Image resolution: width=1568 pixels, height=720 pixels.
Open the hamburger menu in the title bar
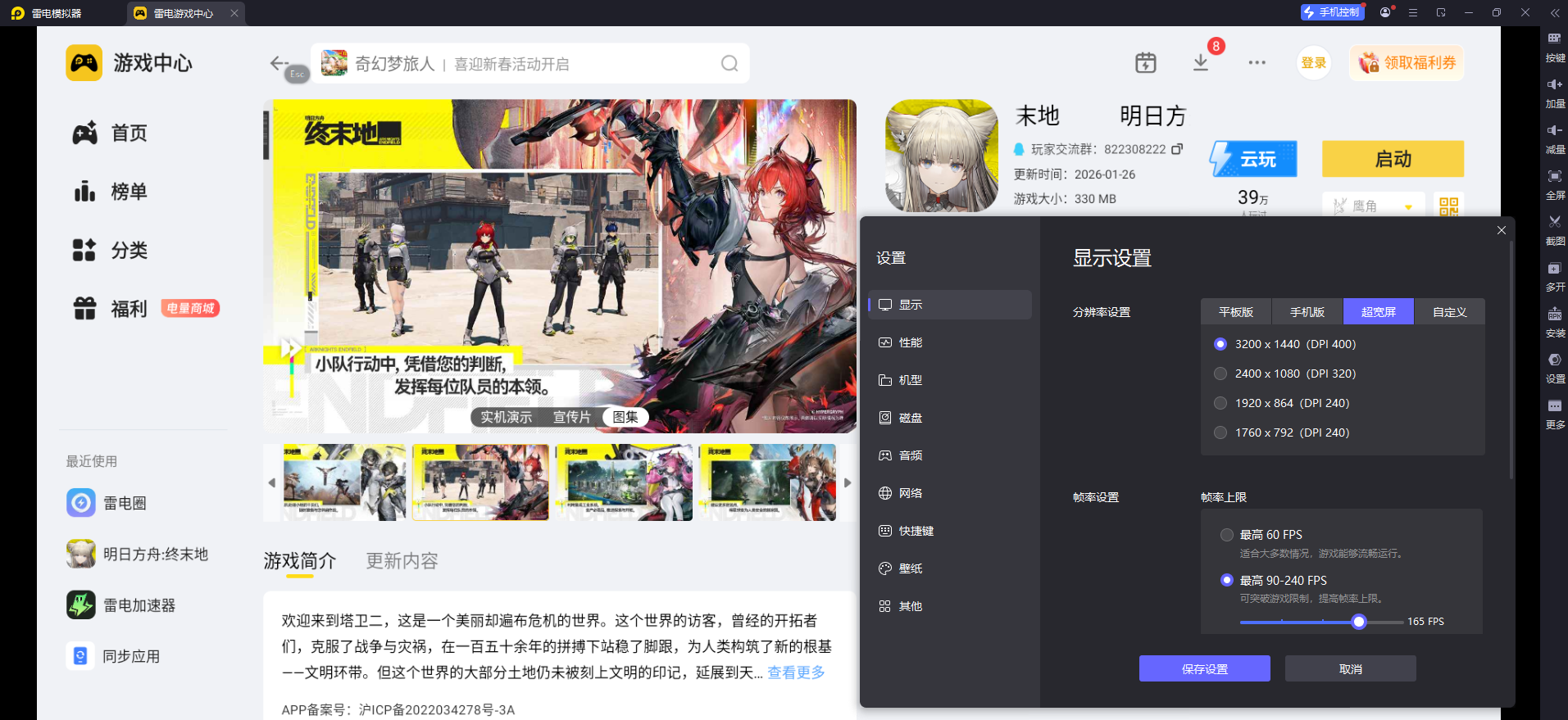1413,12
